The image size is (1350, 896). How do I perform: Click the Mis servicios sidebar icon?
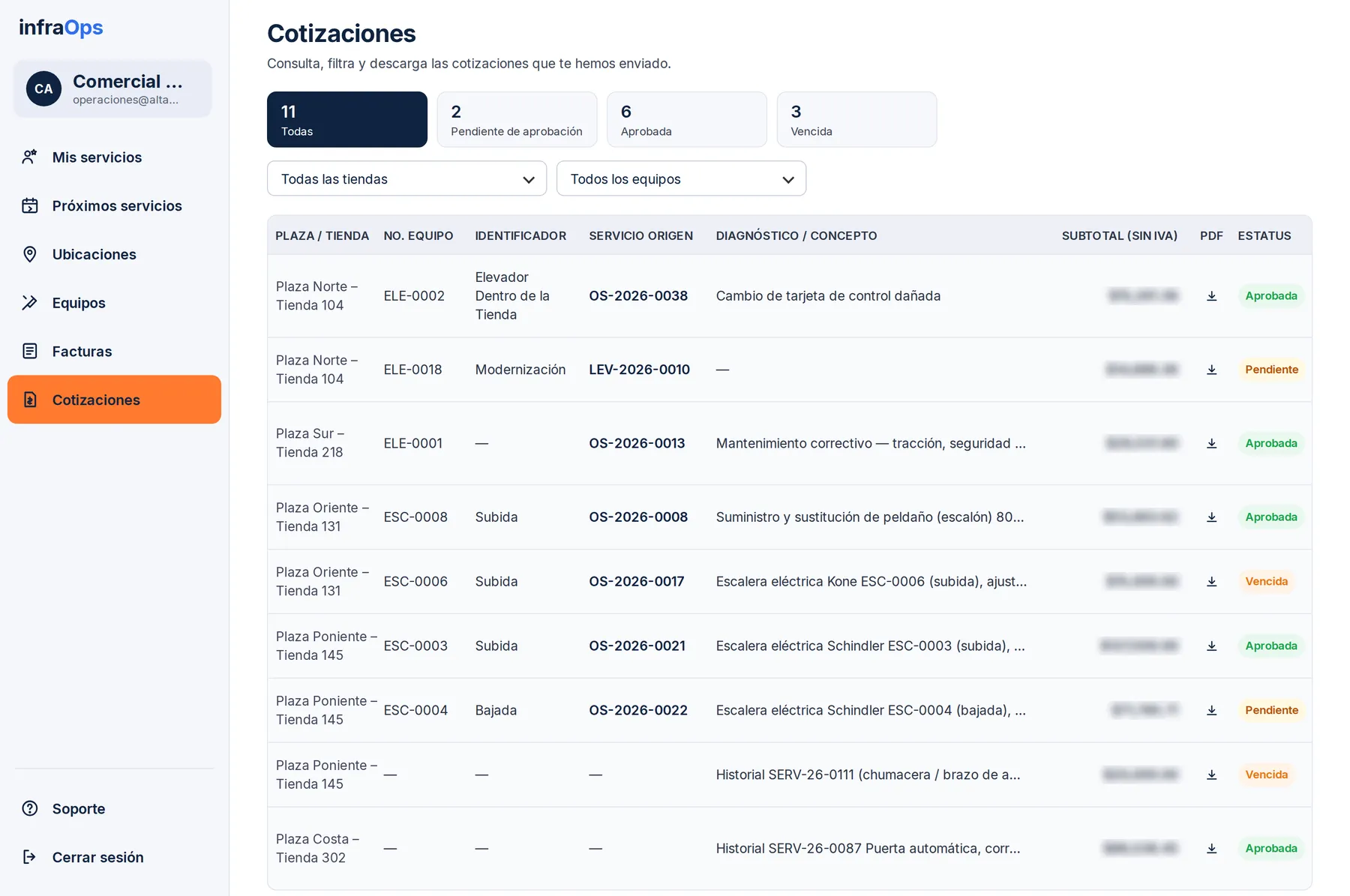click(30, 157)
